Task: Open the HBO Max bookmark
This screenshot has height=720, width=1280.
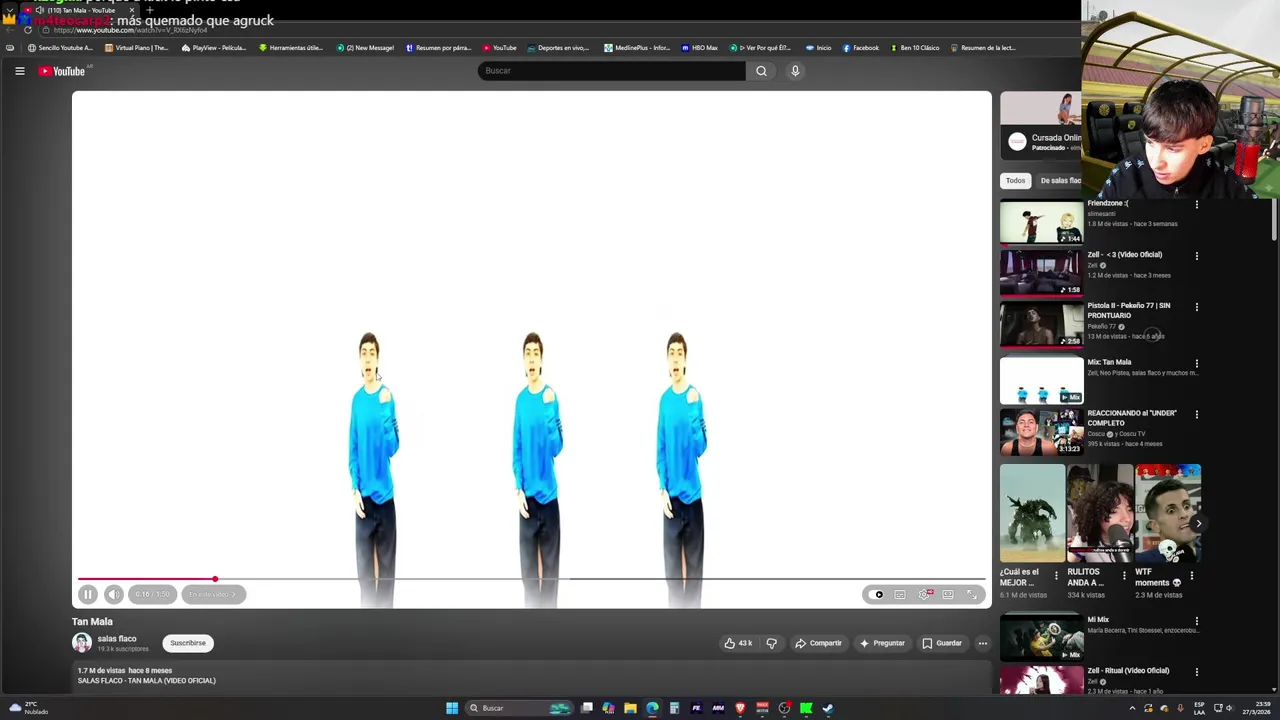Action: [699, 48]
